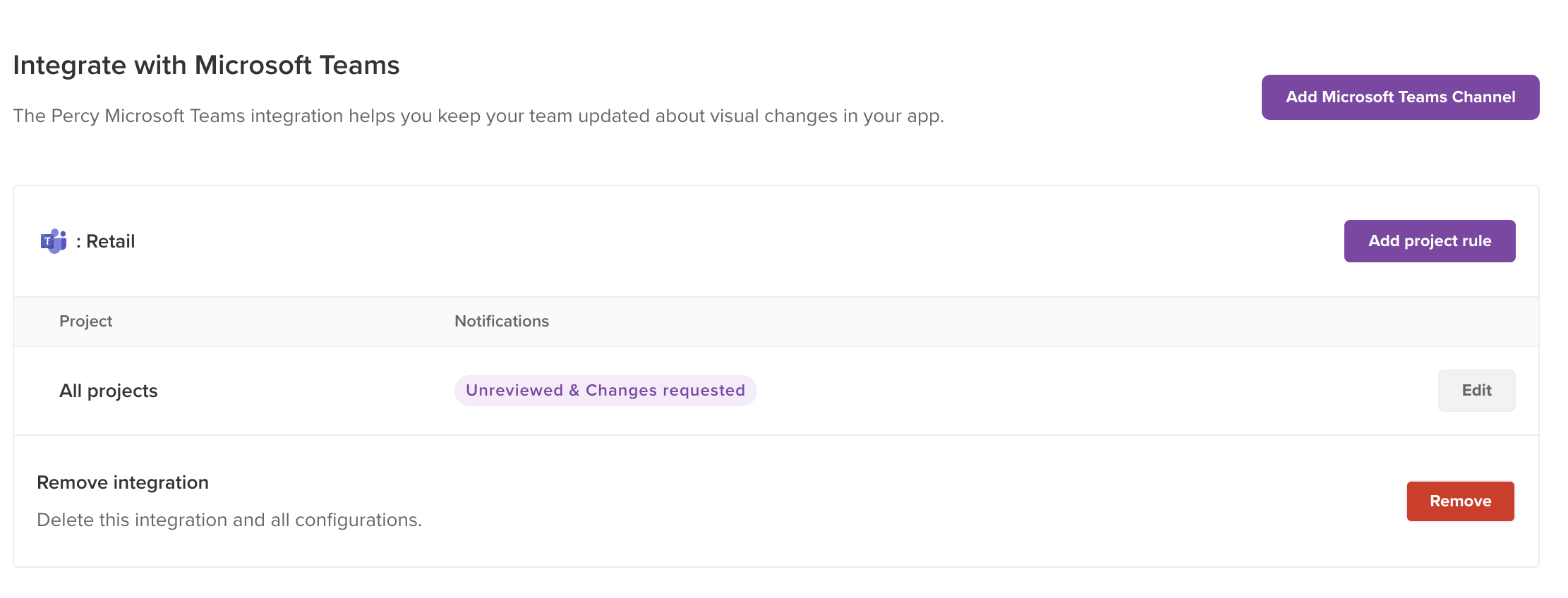Screen dimensions: 1568x598
Task: Add a Microsoft Teams Channel
Action: point(1400,97)
